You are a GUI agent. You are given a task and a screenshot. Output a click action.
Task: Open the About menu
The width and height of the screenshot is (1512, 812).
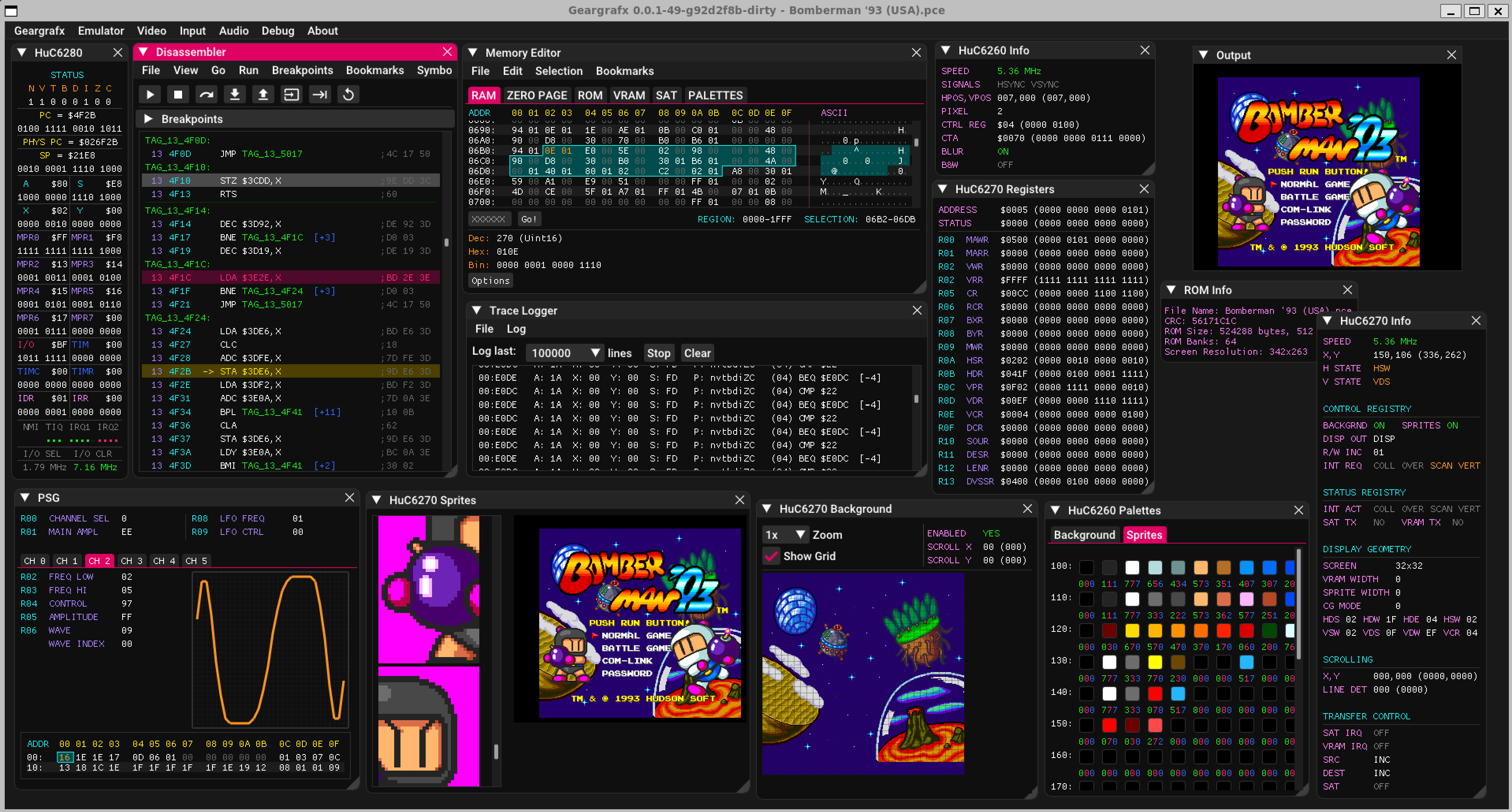pos(322,30)
